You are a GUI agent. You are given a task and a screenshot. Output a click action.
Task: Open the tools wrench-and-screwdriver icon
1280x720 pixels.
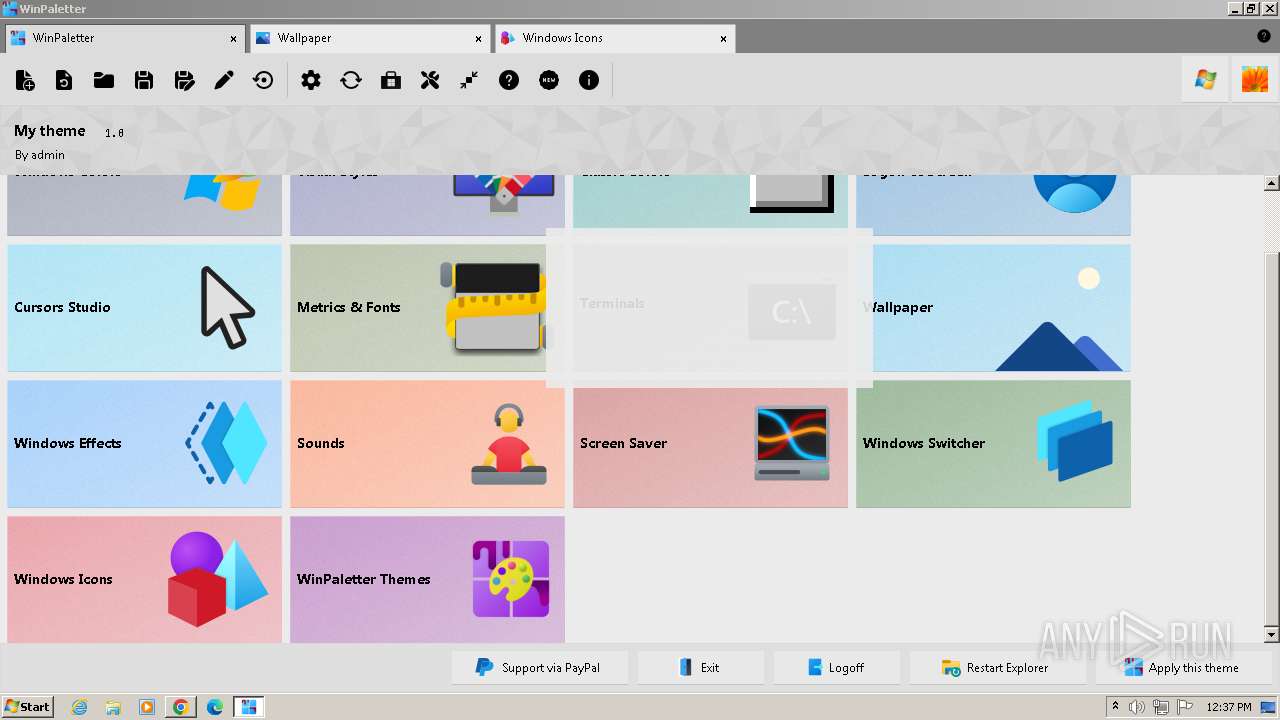click(430, 80)
